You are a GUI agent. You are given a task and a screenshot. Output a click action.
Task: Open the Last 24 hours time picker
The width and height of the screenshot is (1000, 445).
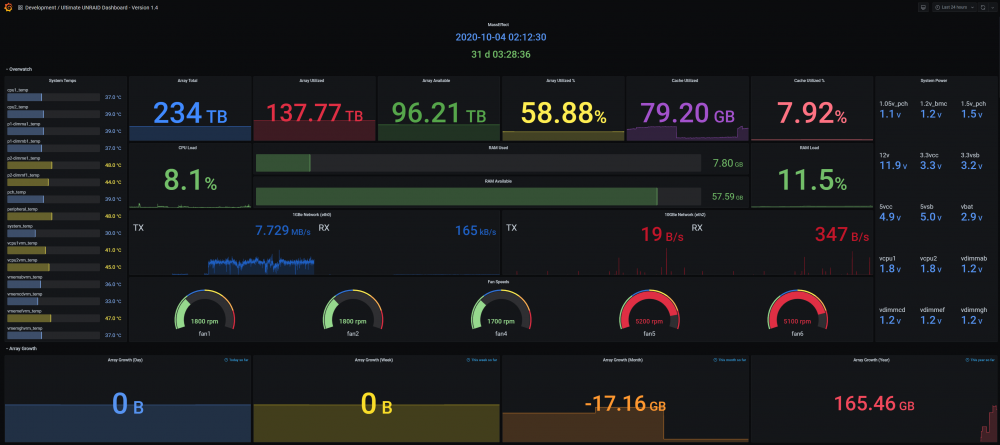pos(953,7)
